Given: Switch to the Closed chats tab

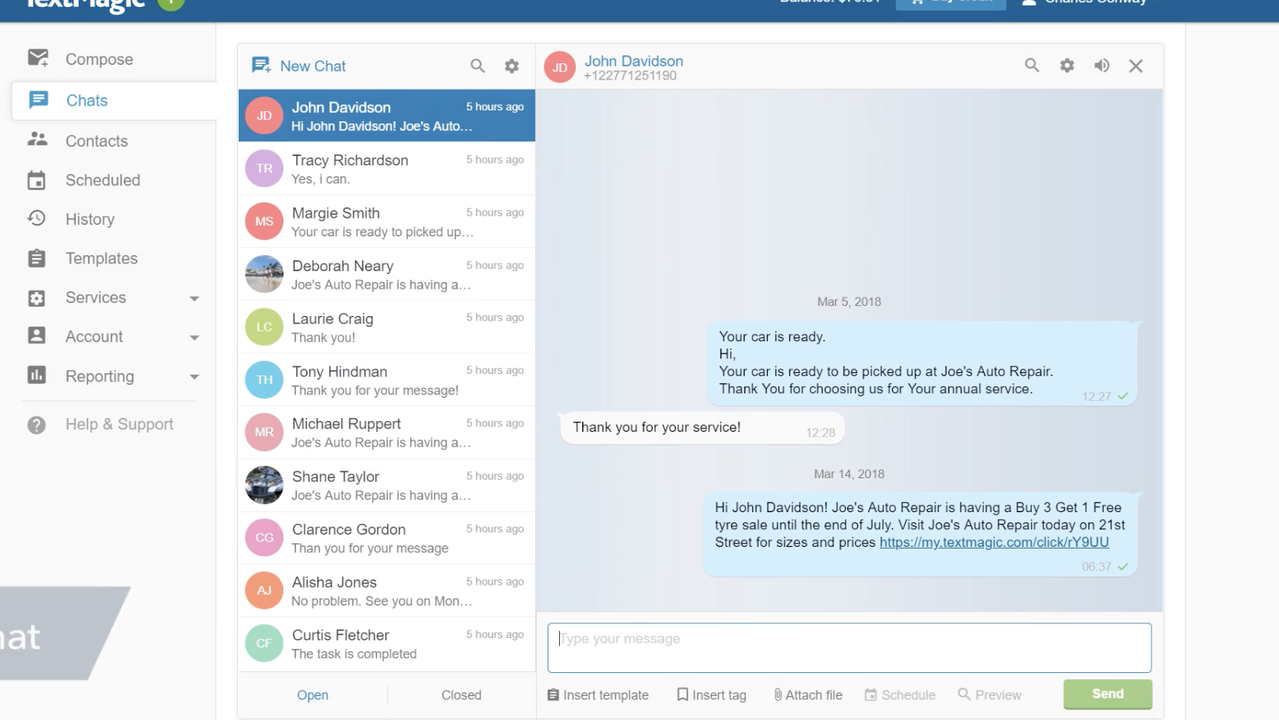Looking at the screenshot, I should tap(461, 694).
